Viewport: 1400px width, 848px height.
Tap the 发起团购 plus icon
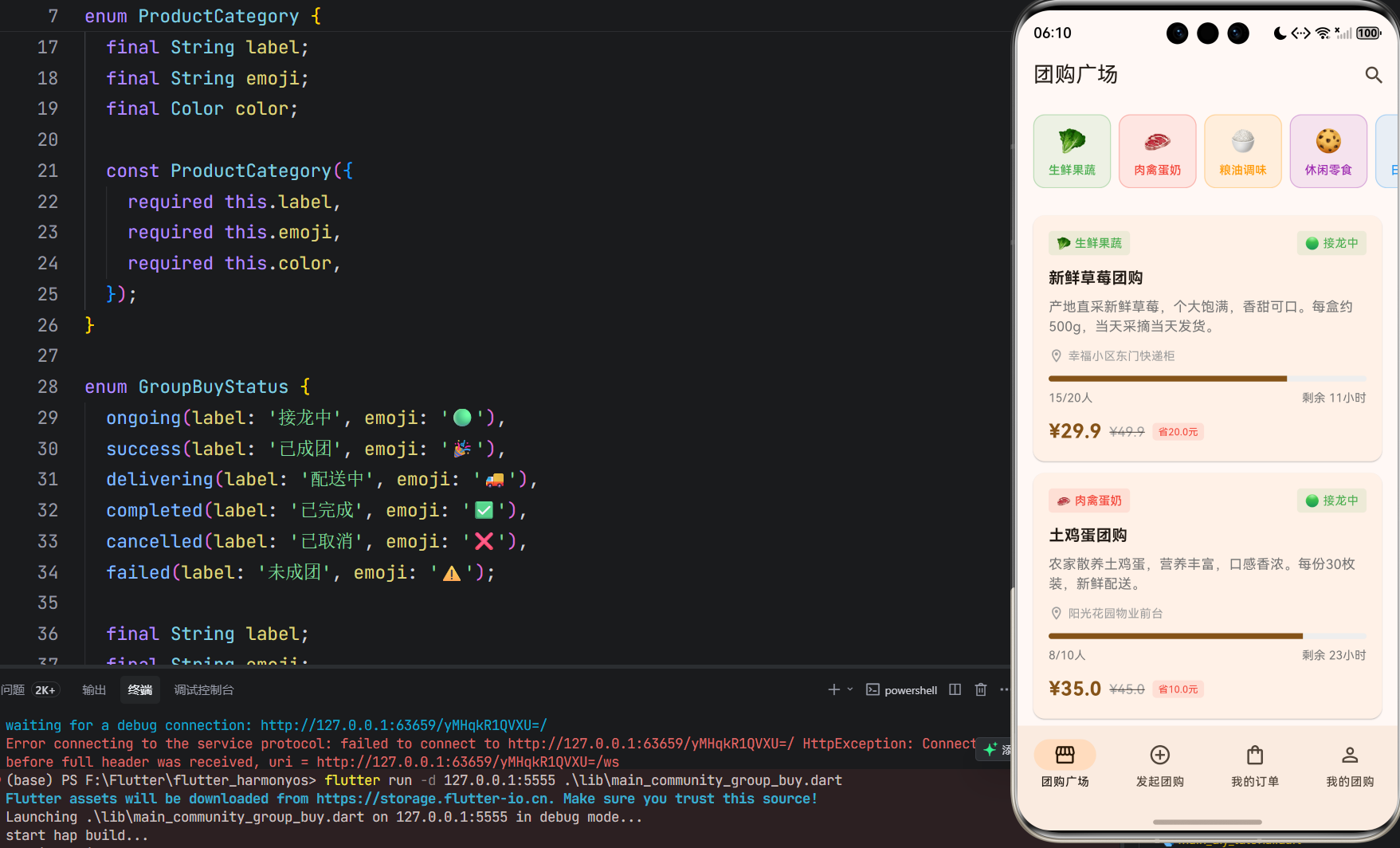click(x=1159, y=755)
